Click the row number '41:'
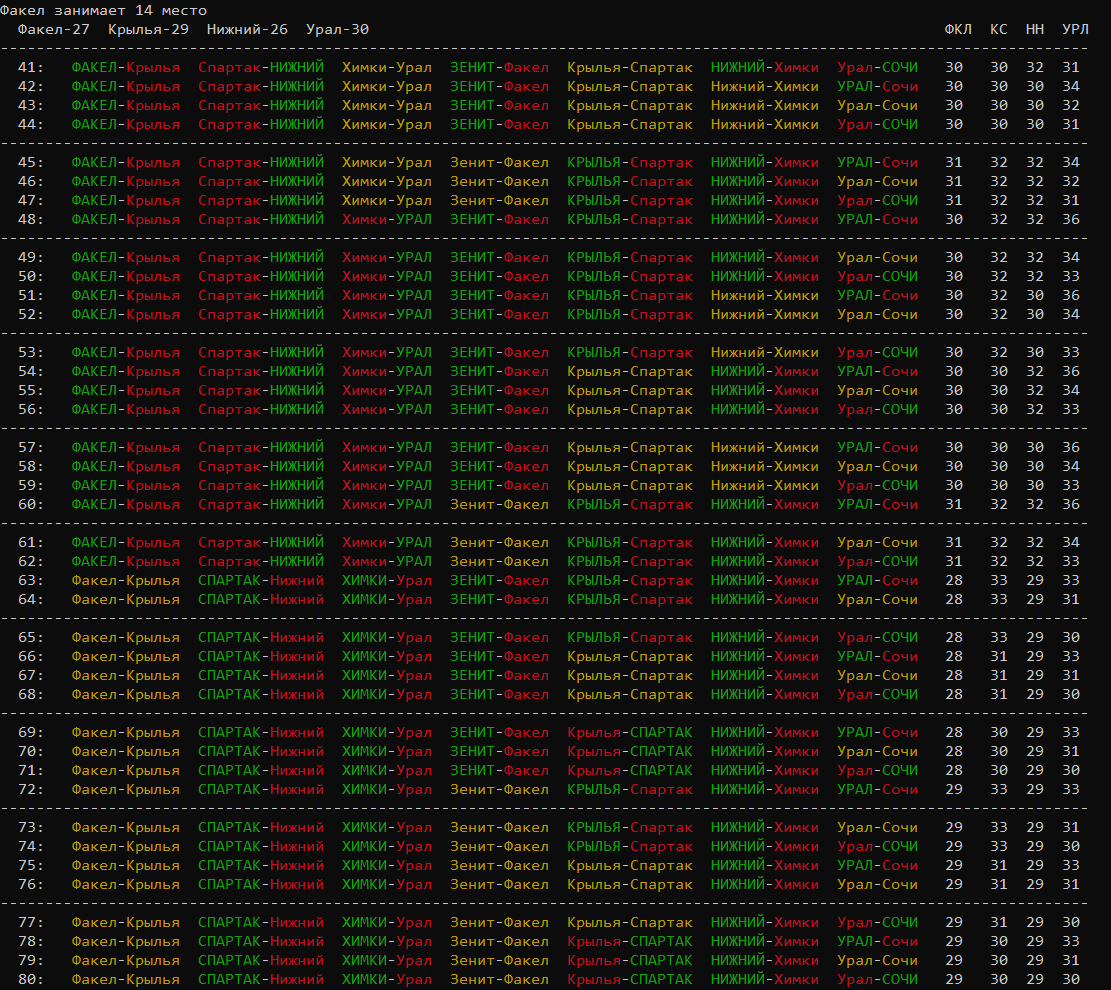This screenshot has width=1111, height=990. point(31,67)
